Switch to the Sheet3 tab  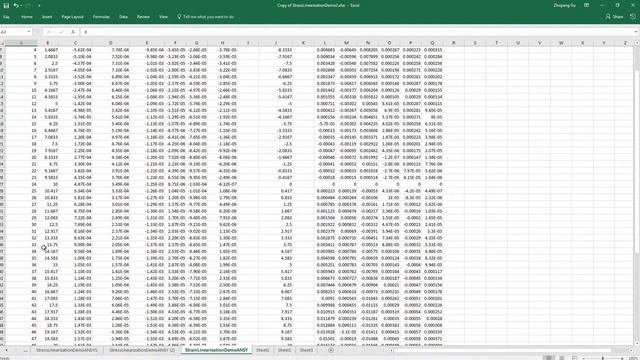306,350
